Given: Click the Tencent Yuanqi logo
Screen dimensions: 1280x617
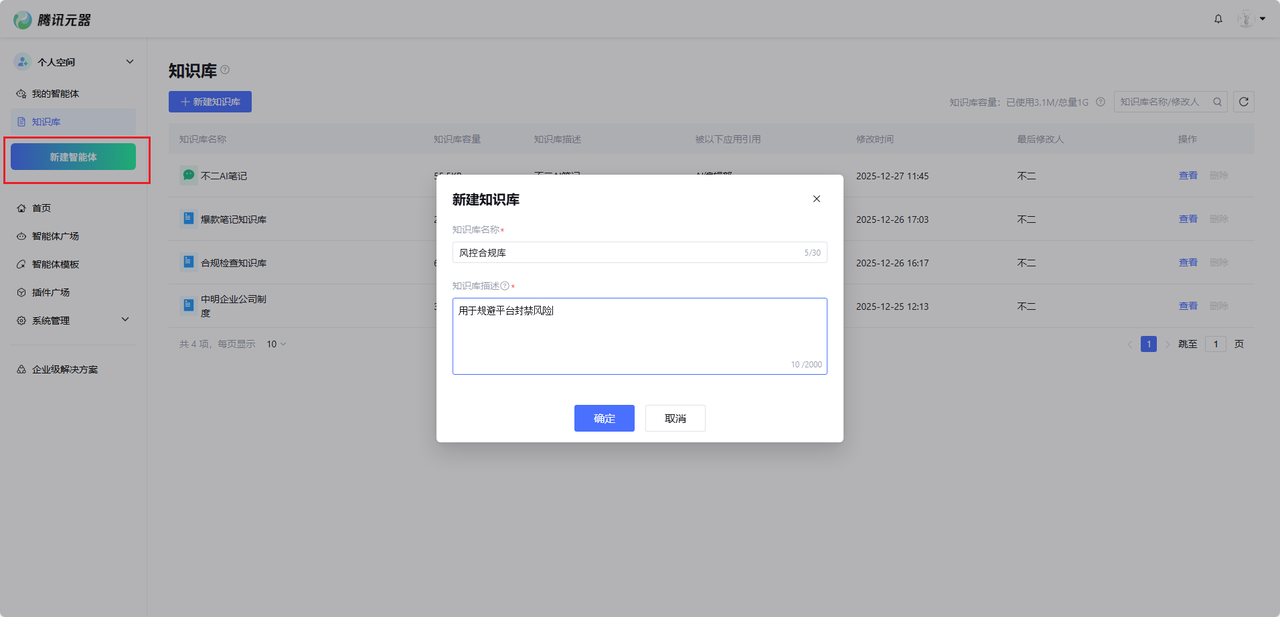Looking at the screenshot, I should tap(51, 19).
